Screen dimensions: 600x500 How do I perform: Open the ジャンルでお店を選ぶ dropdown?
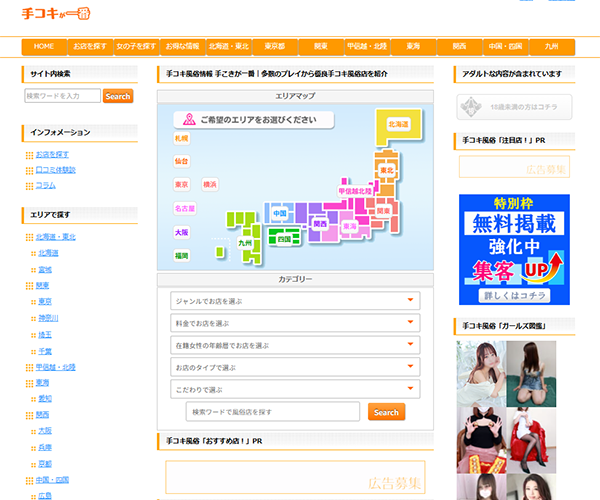(294, 300)
